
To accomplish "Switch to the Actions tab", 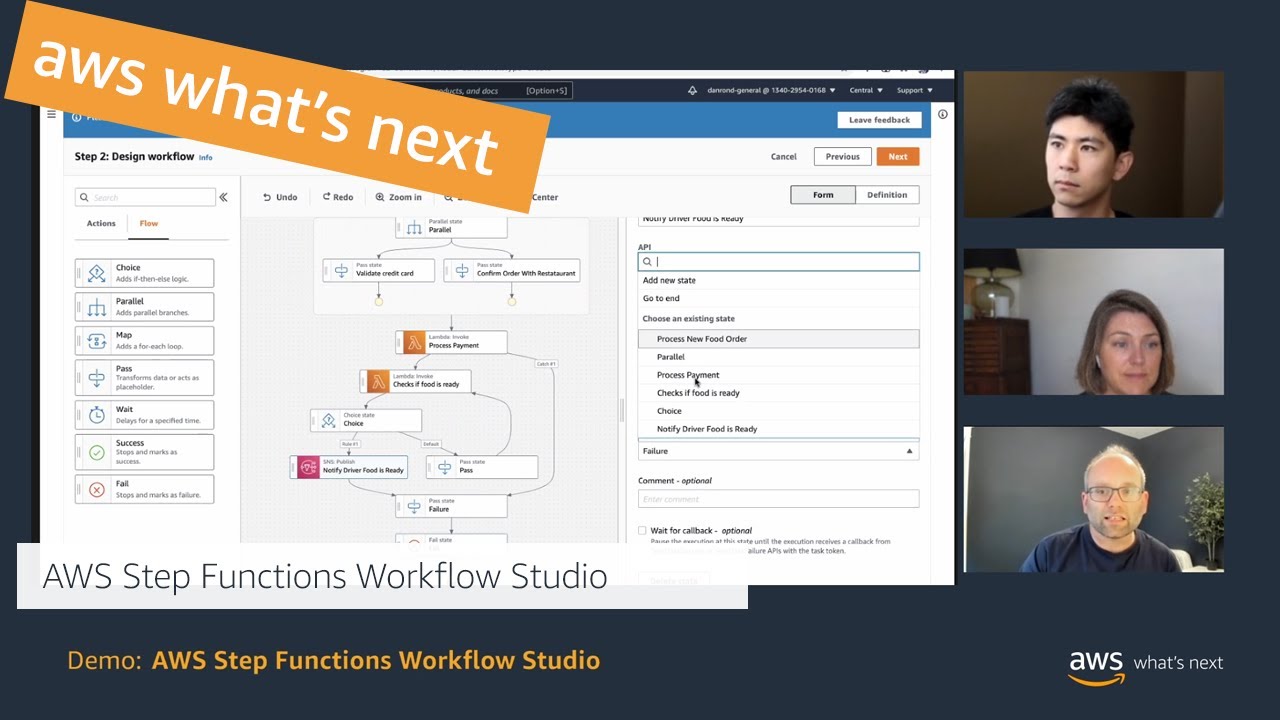I will (x=101, y=224).
